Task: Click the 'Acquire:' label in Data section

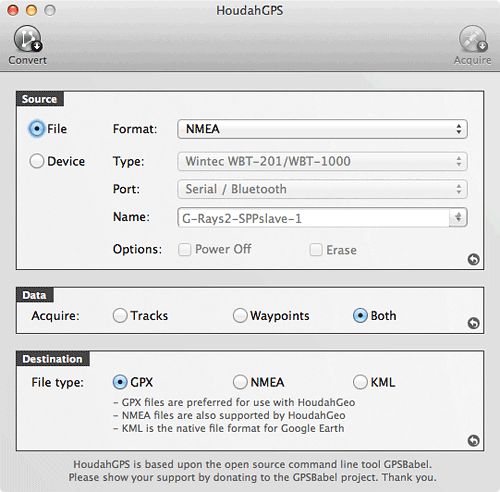Action: (56, 316)
